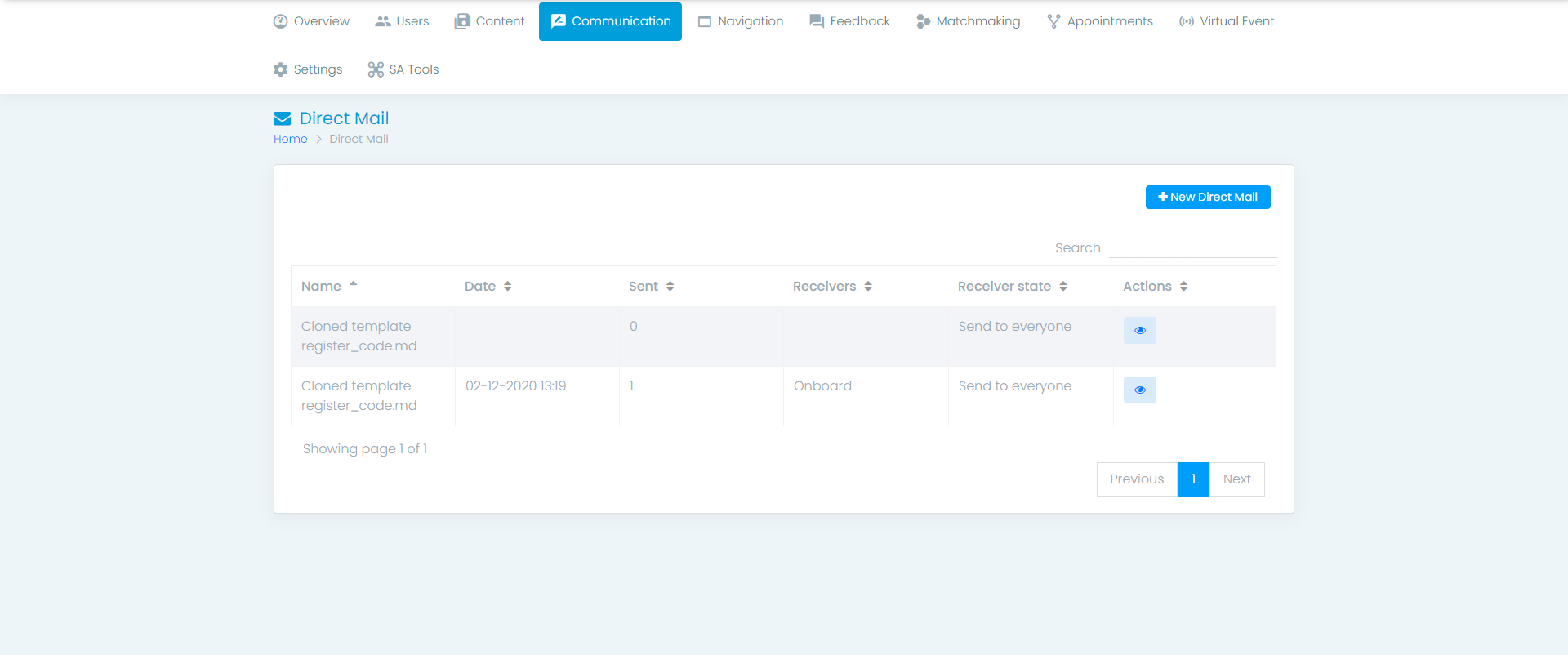Image resolution: width=1568 pixels, height=655 pixels.
Task: Open the Users tab
Action: (402, 21)
